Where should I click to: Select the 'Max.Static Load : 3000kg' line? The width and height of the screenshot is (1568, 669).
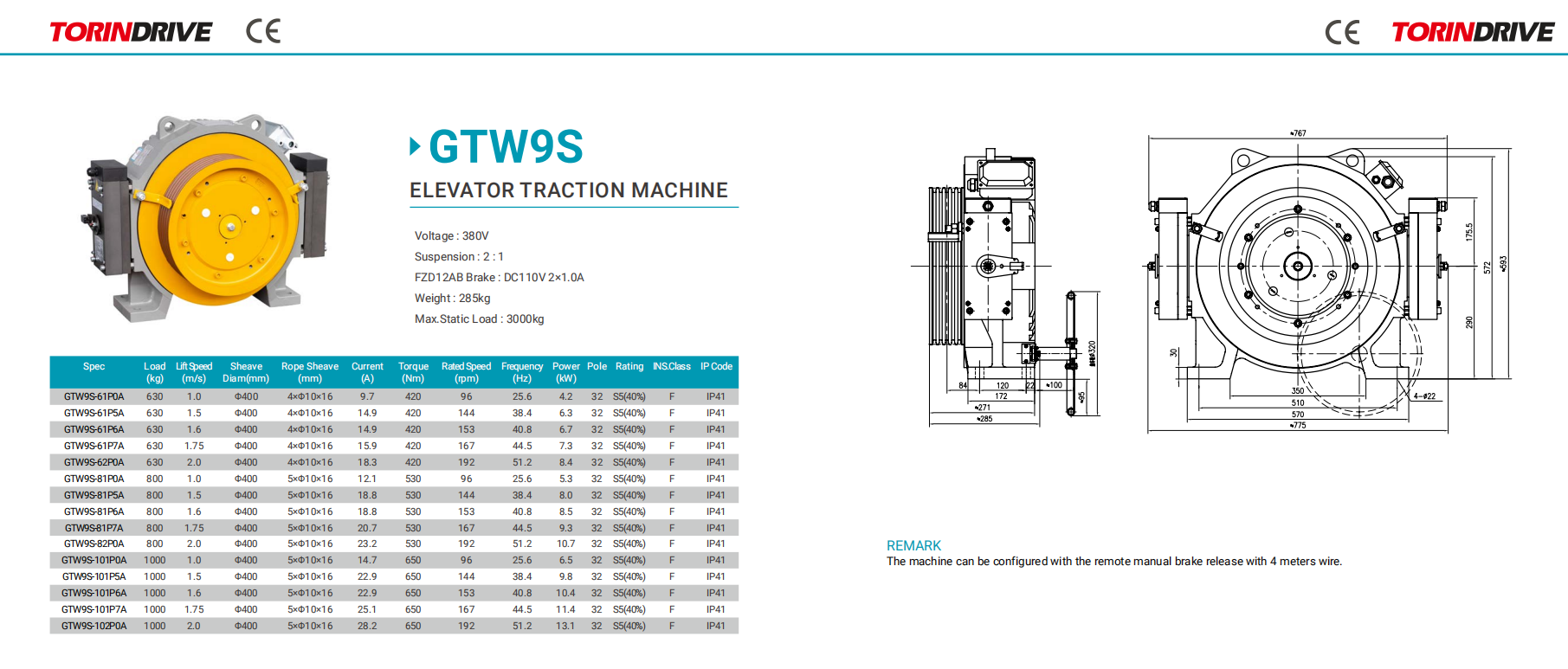pos(479,318)
